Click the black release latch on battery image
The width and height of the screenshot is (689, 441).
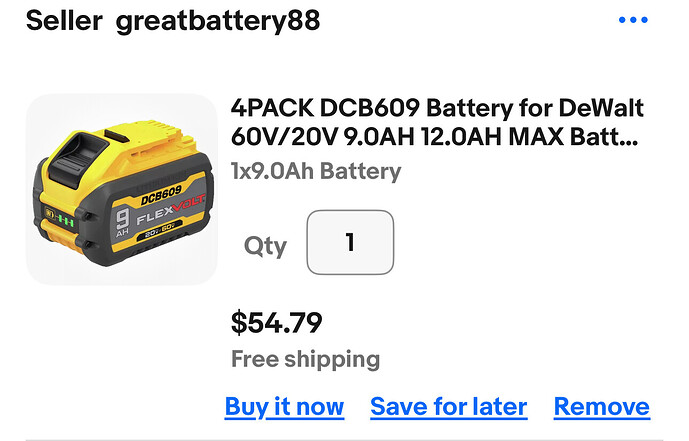[78, 159]
